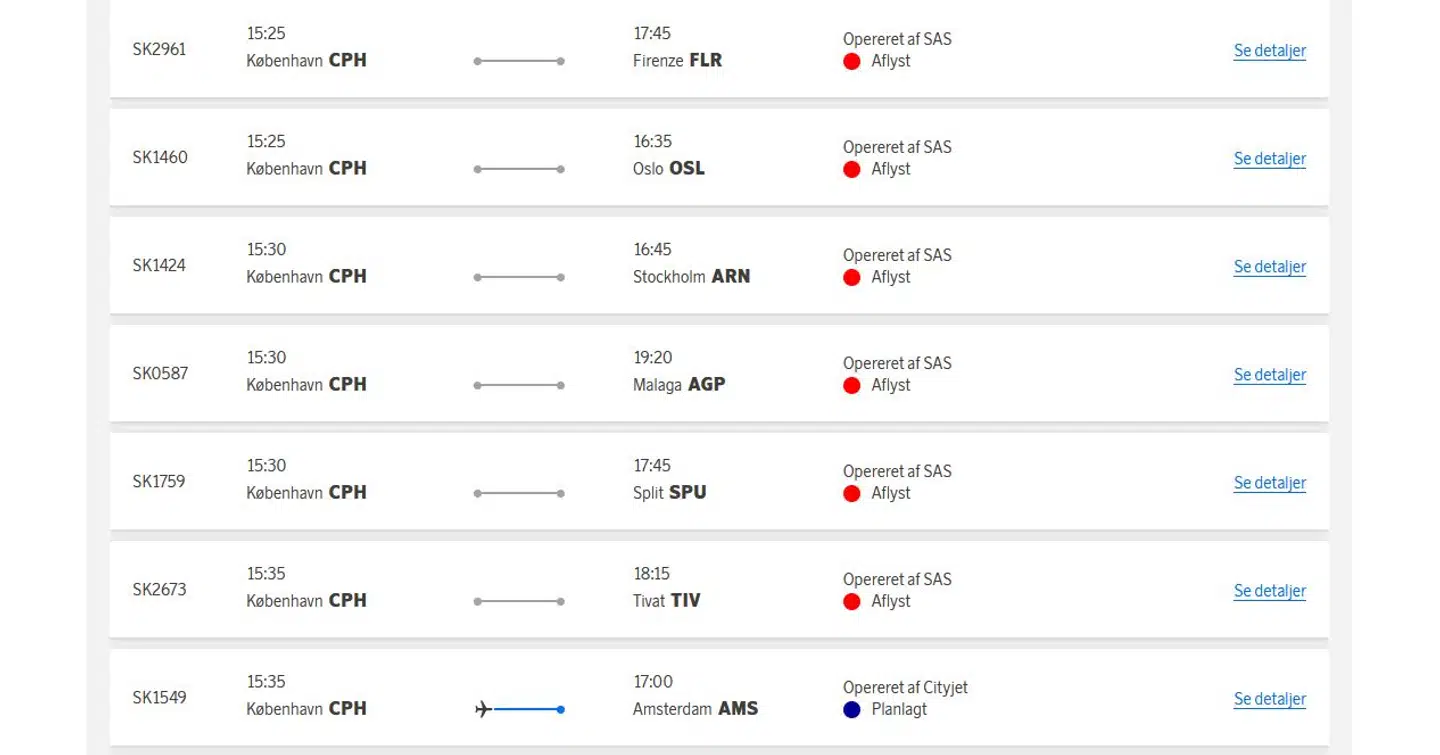Click red cancelled status dot for Firenze flight
This screenshot has width=1440, height=755.
[x=852, y=61]
